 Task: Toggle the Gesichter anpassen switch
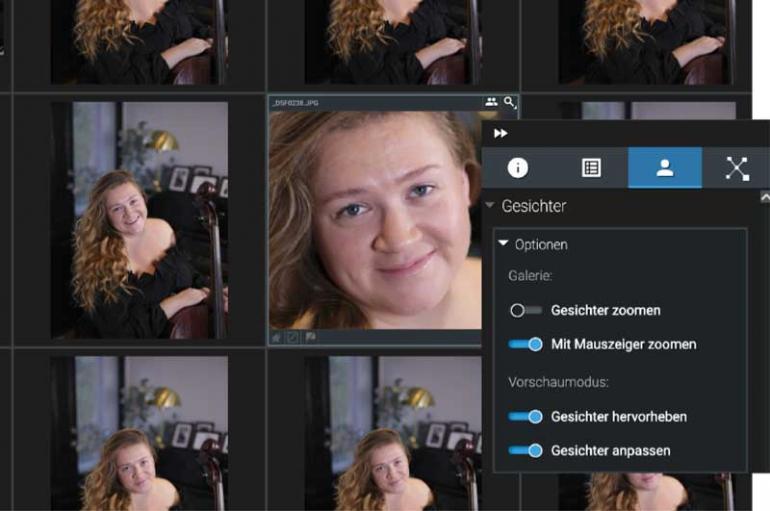click(525, 450)
